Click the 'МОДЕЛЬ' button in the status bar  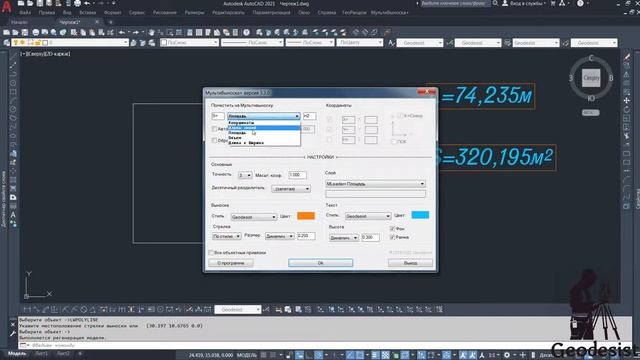pyautogui.click(x=247, y=355)
